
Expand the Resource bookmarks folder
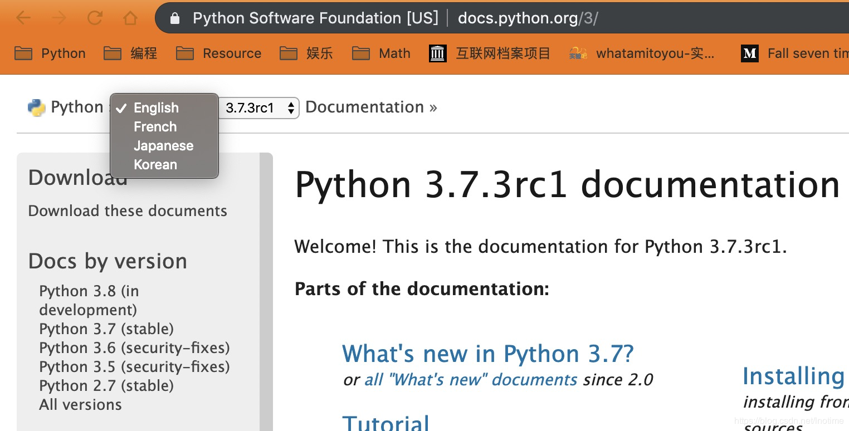point(218,53)
